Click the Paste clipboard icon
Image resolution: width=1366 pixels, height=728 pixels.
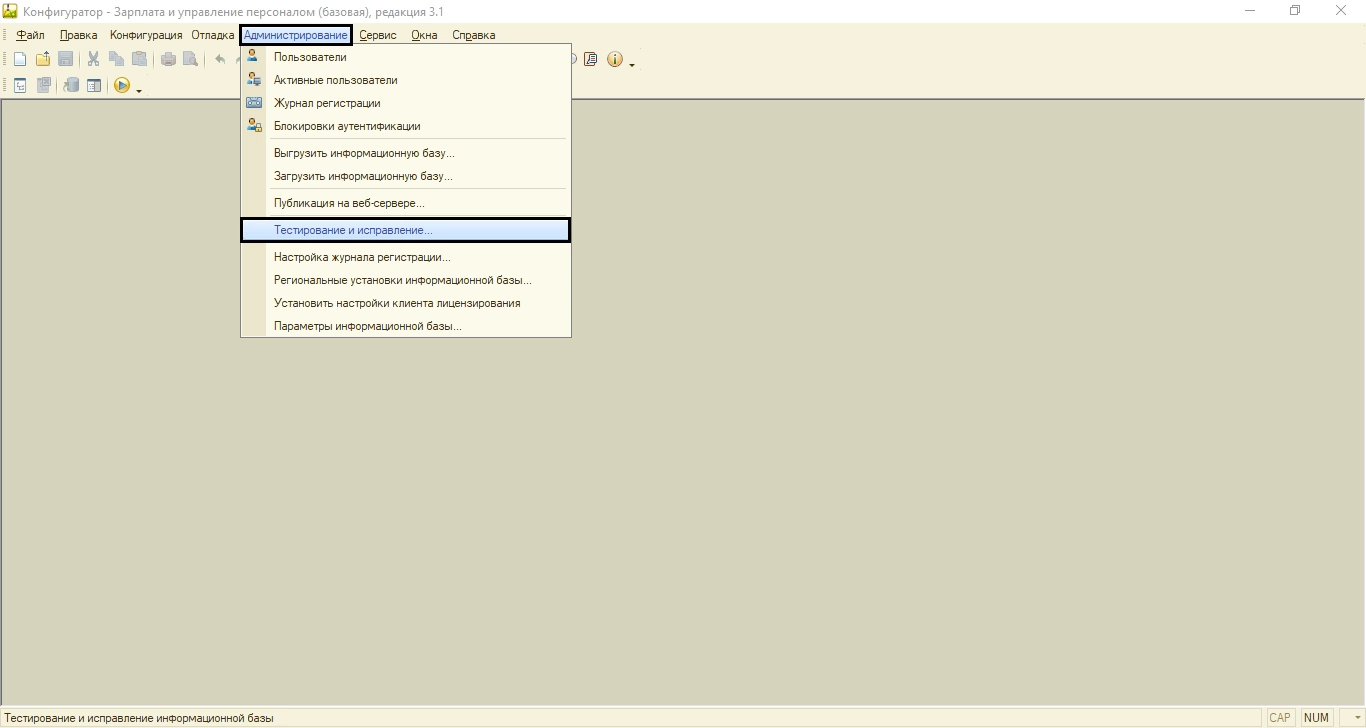[x=140, y=59]
